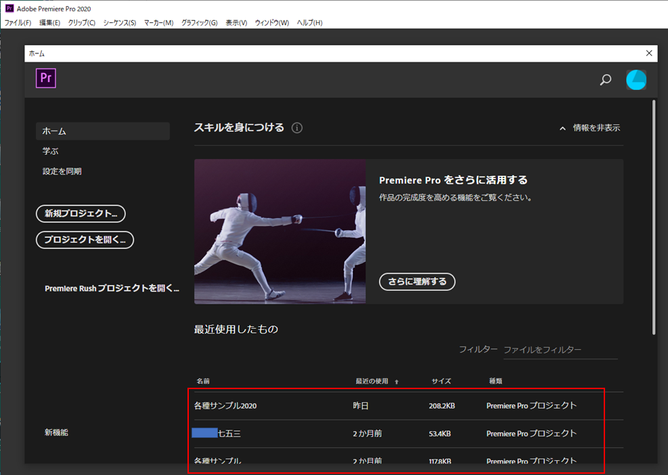
Task: Open the ヘルプ(H) menu
Action: point(310,23)
